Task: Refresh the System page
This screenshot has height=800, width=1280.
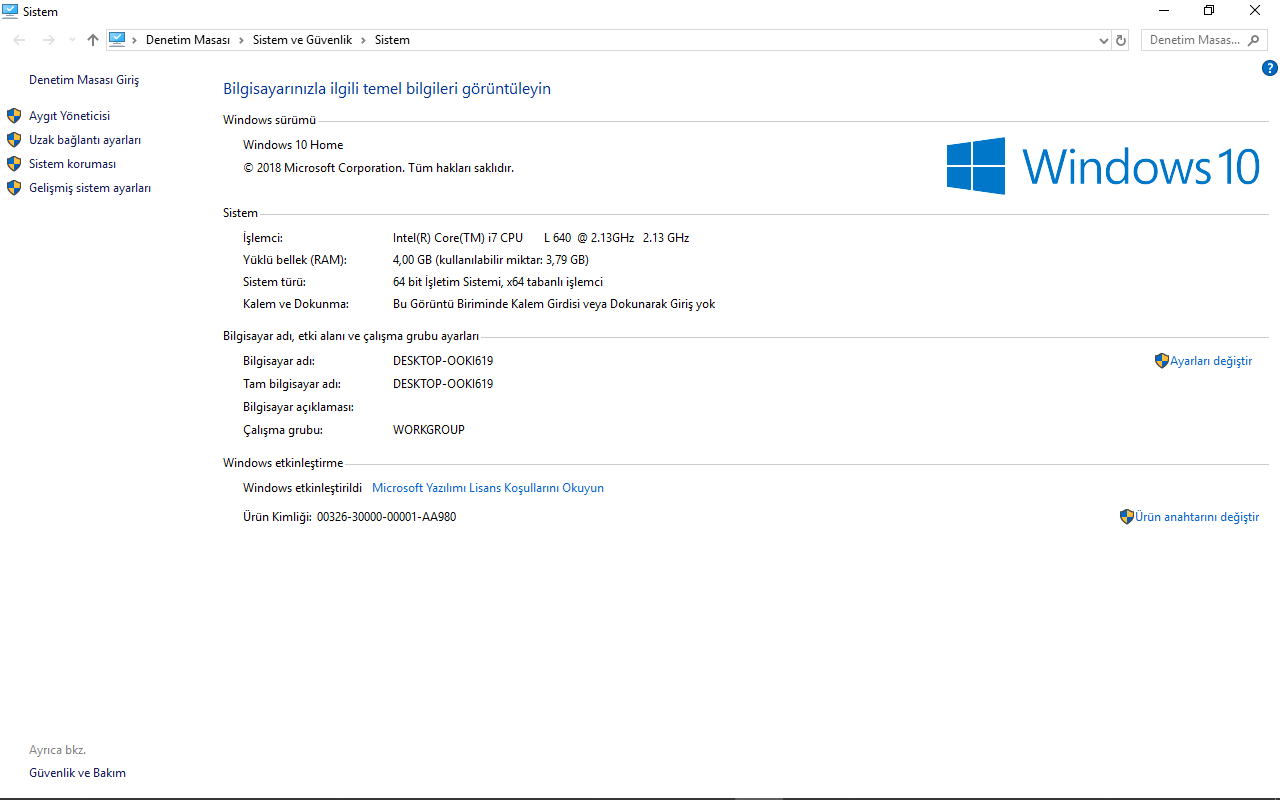Action: coord(1121,40)
